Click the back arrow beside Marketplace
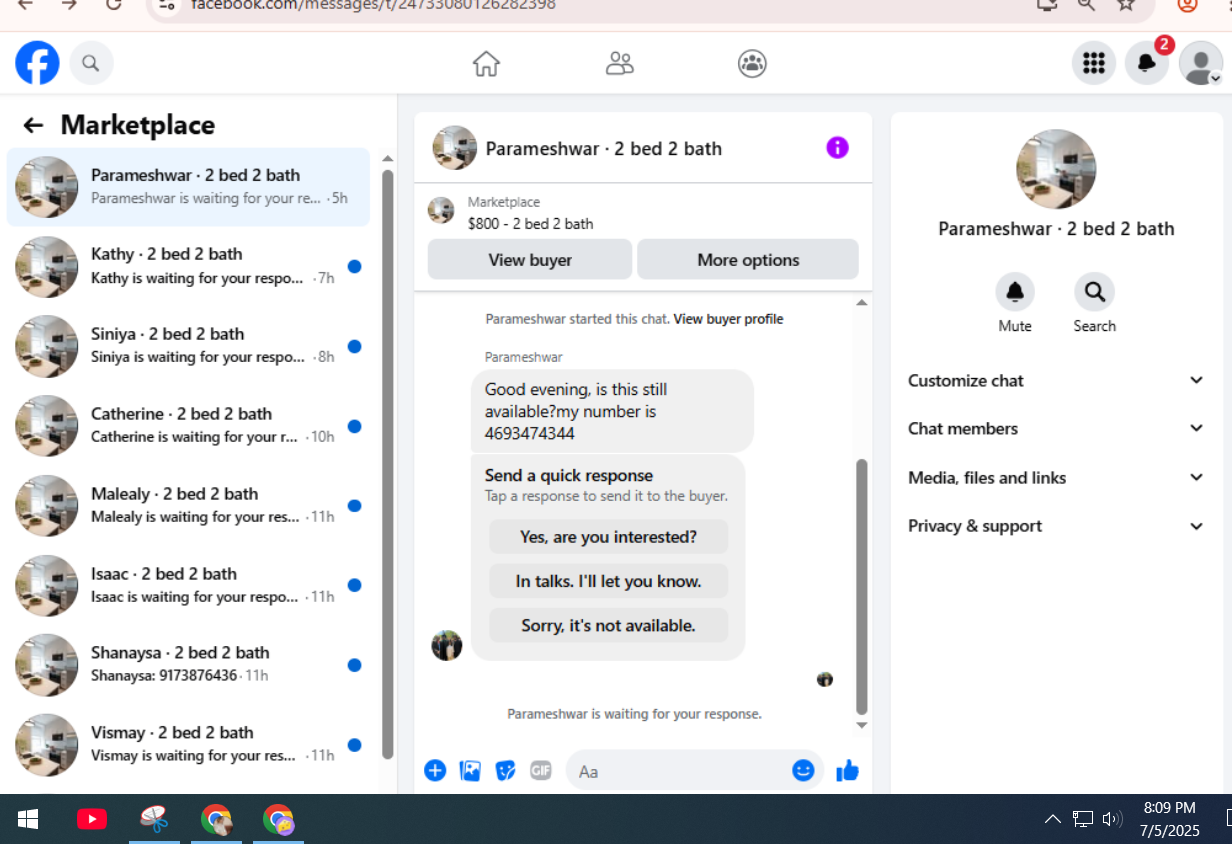Viewport: 1232px width, 844px height. [x=33, y=125]
